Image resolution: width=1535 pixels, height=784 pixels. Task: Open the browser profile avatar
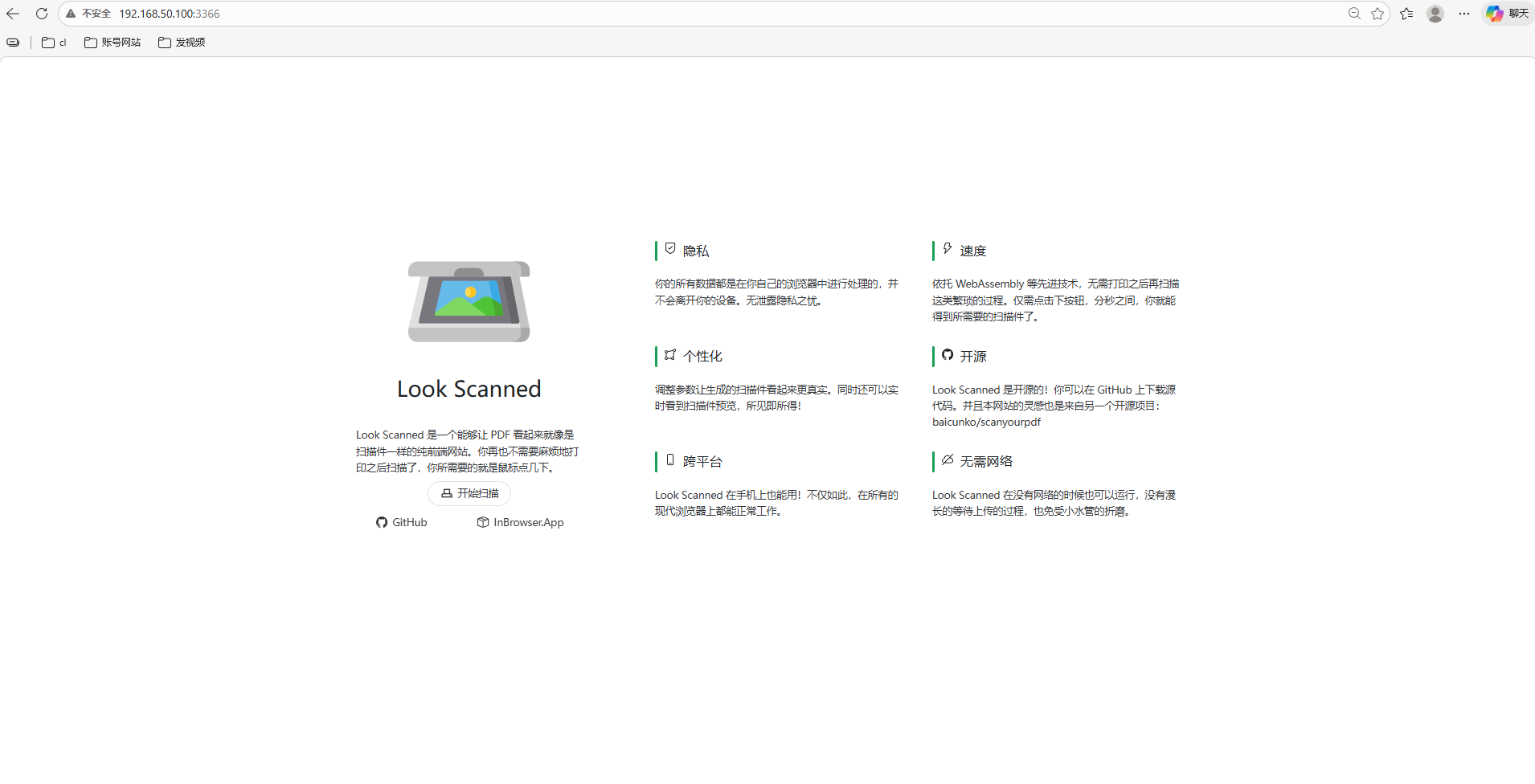1435,14
